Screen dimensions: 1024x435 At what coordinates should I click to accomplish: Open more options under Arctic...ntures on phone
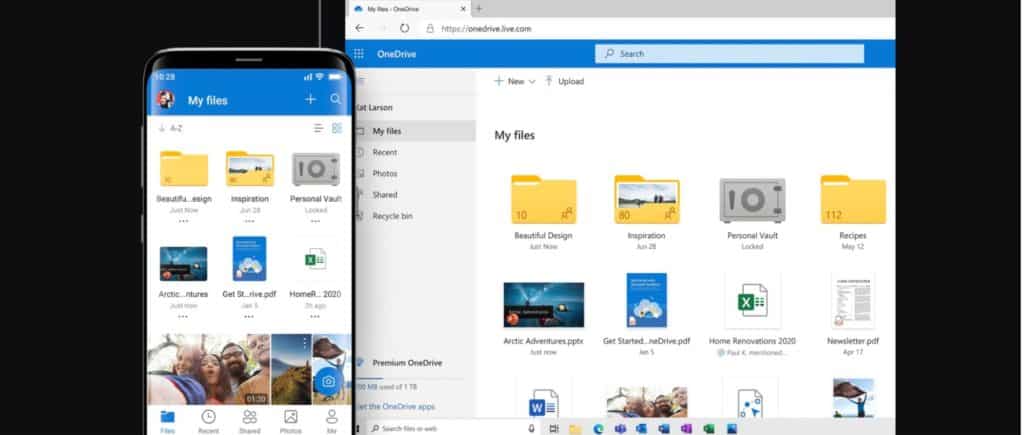click(x=183, y=317)
